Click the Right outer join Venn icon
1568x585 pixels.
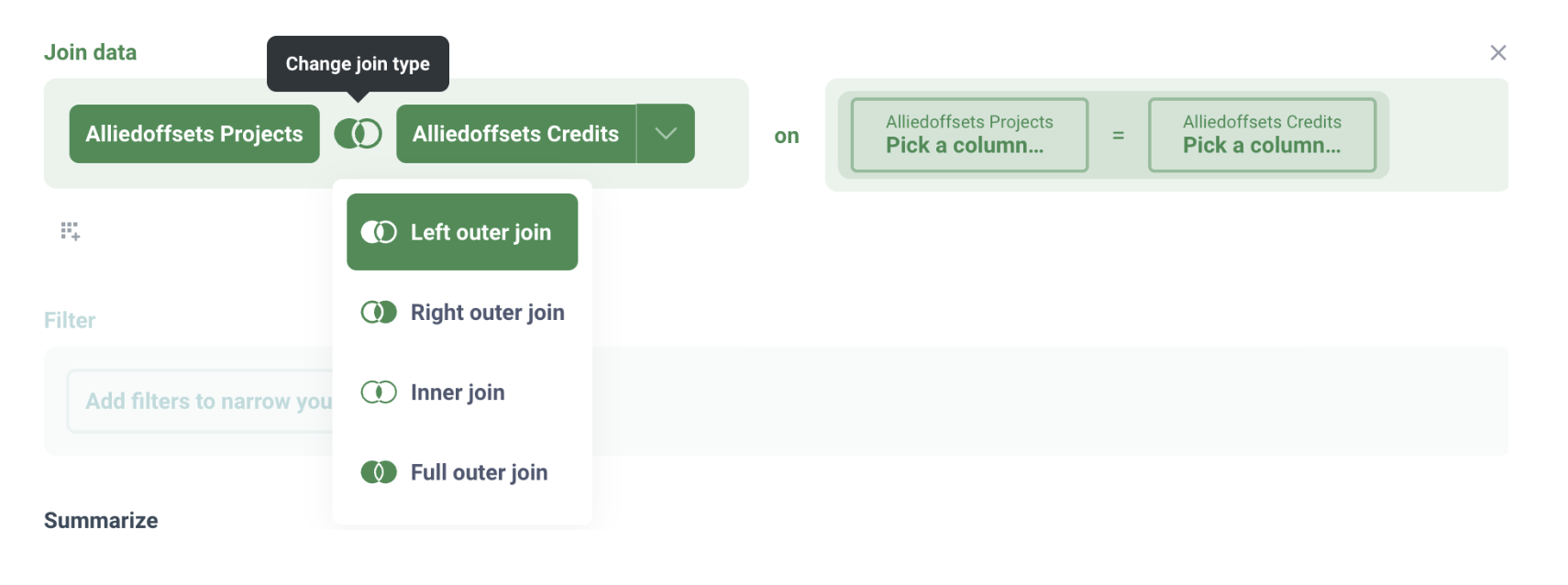378,312
